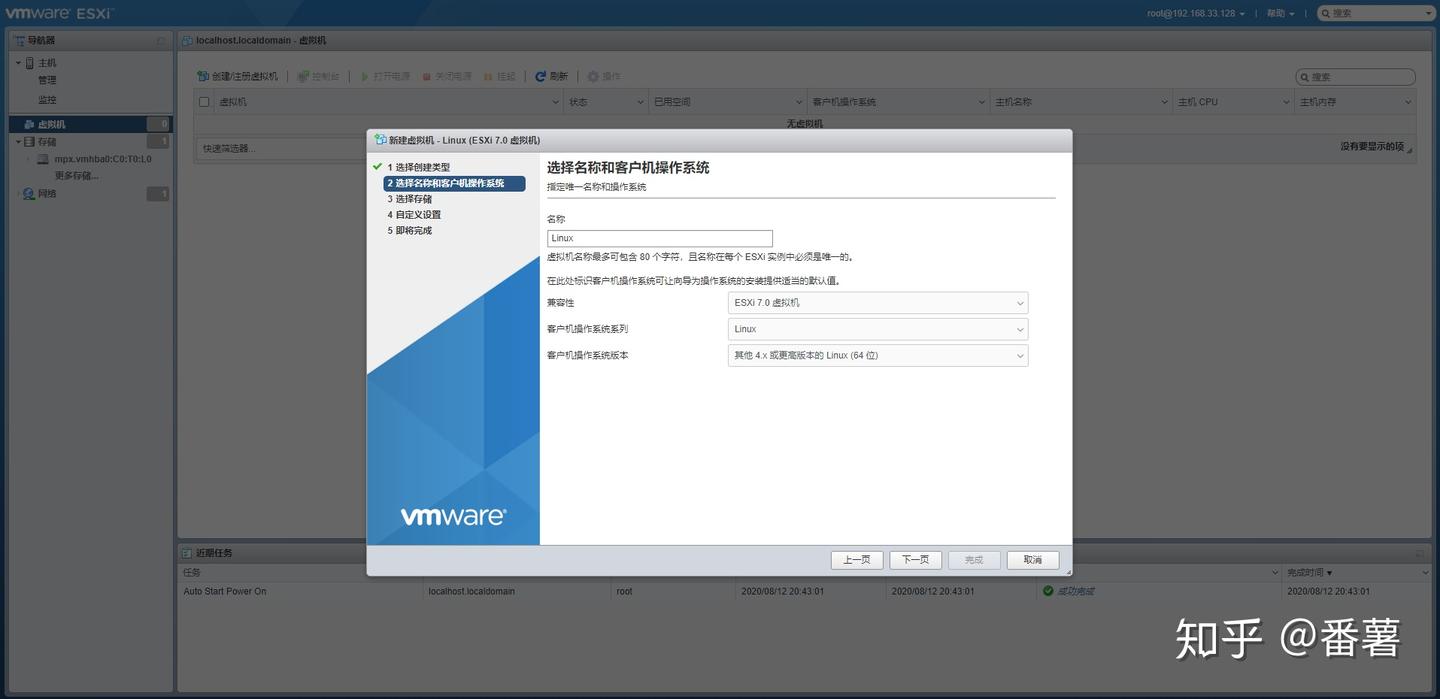Toggle the select-all checkbox in the VM list header
Image resolution: width=1440 pixels, height=699 pixels.
[x=203, y=101]
